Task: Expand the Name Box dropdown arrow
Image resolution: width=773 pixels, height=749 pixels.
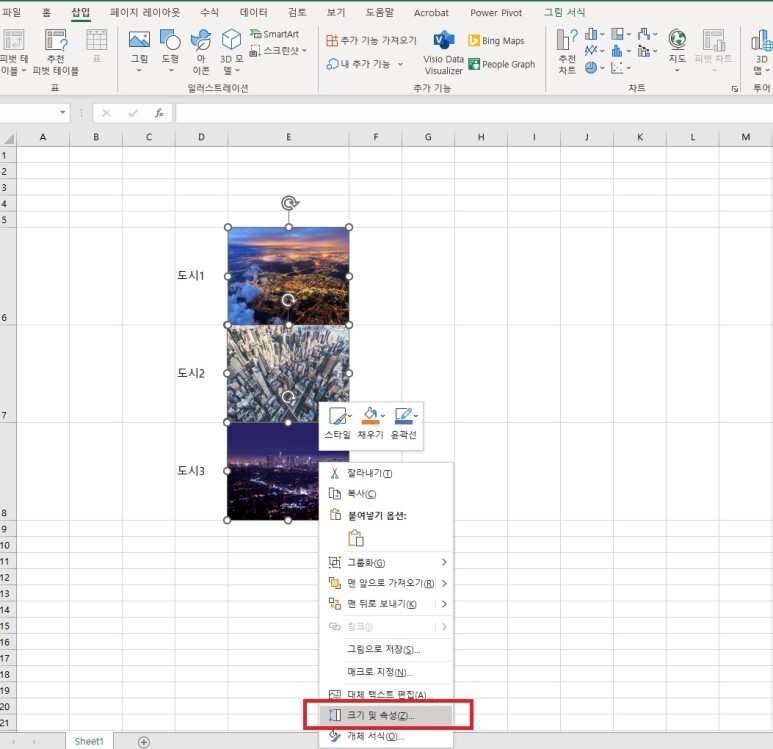Action: pyautogui.click(x=63, y=113)
